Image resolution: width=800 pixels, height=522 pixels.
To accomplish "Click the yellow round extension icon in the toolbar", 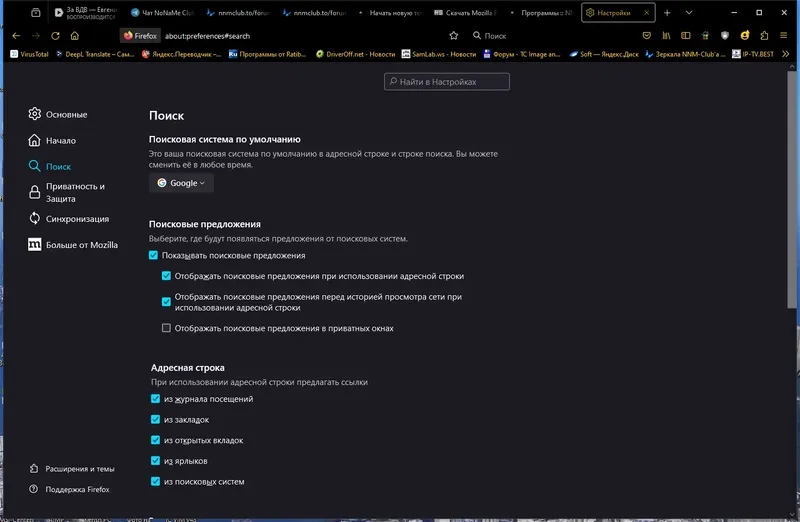I will (745, 36).
